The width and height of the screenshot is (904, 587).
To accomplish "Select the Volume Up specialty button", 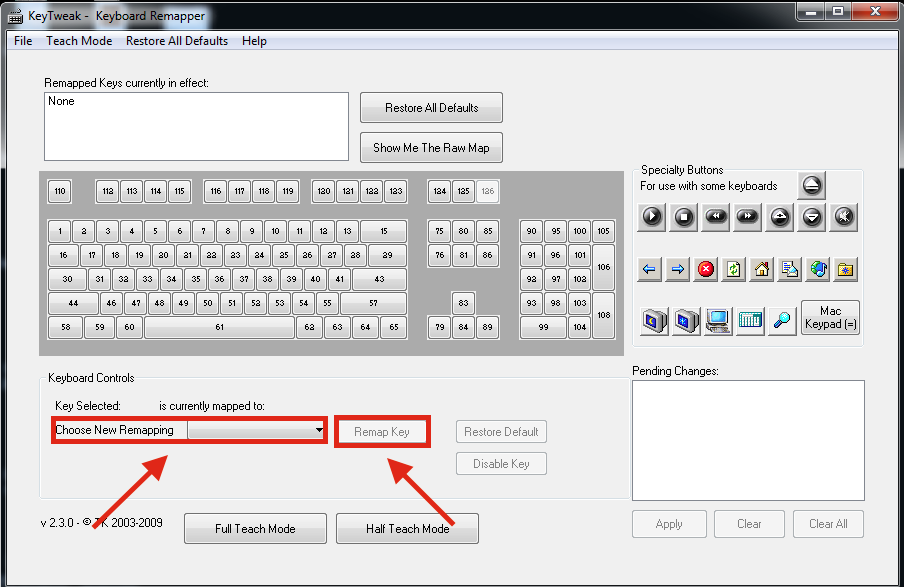I will [780, 217].
